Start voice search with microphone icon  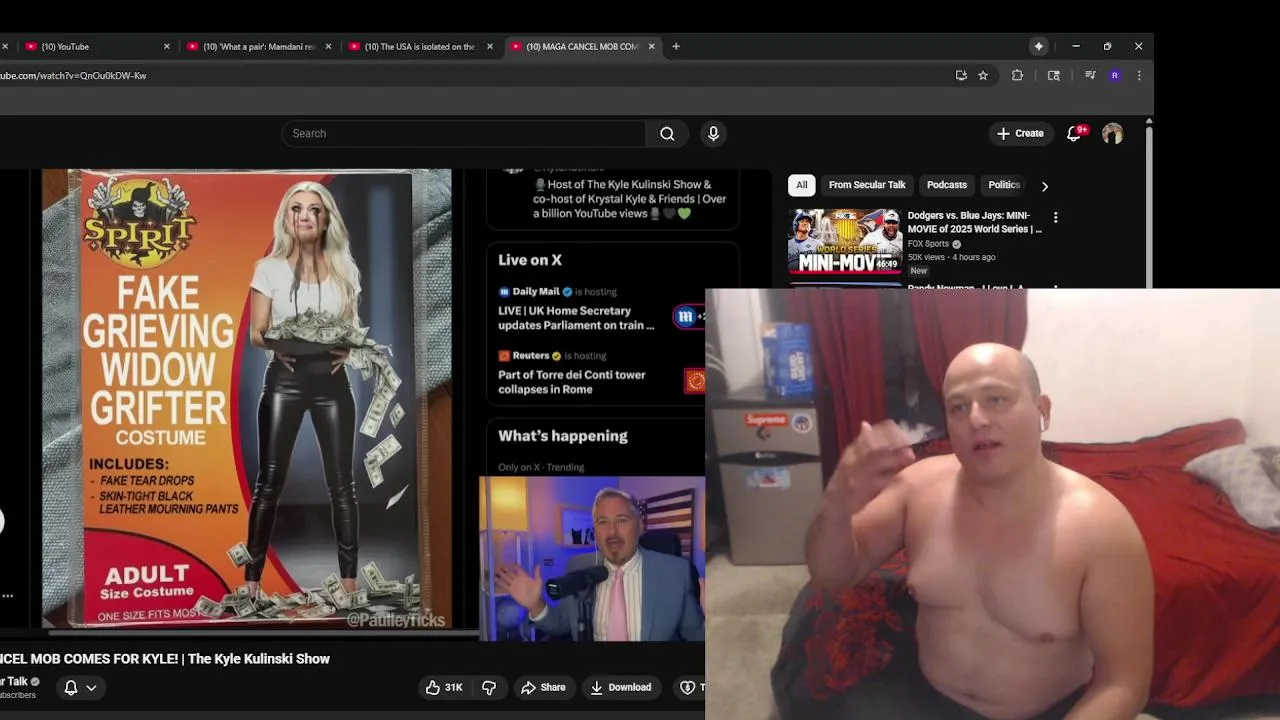(713, 133)
